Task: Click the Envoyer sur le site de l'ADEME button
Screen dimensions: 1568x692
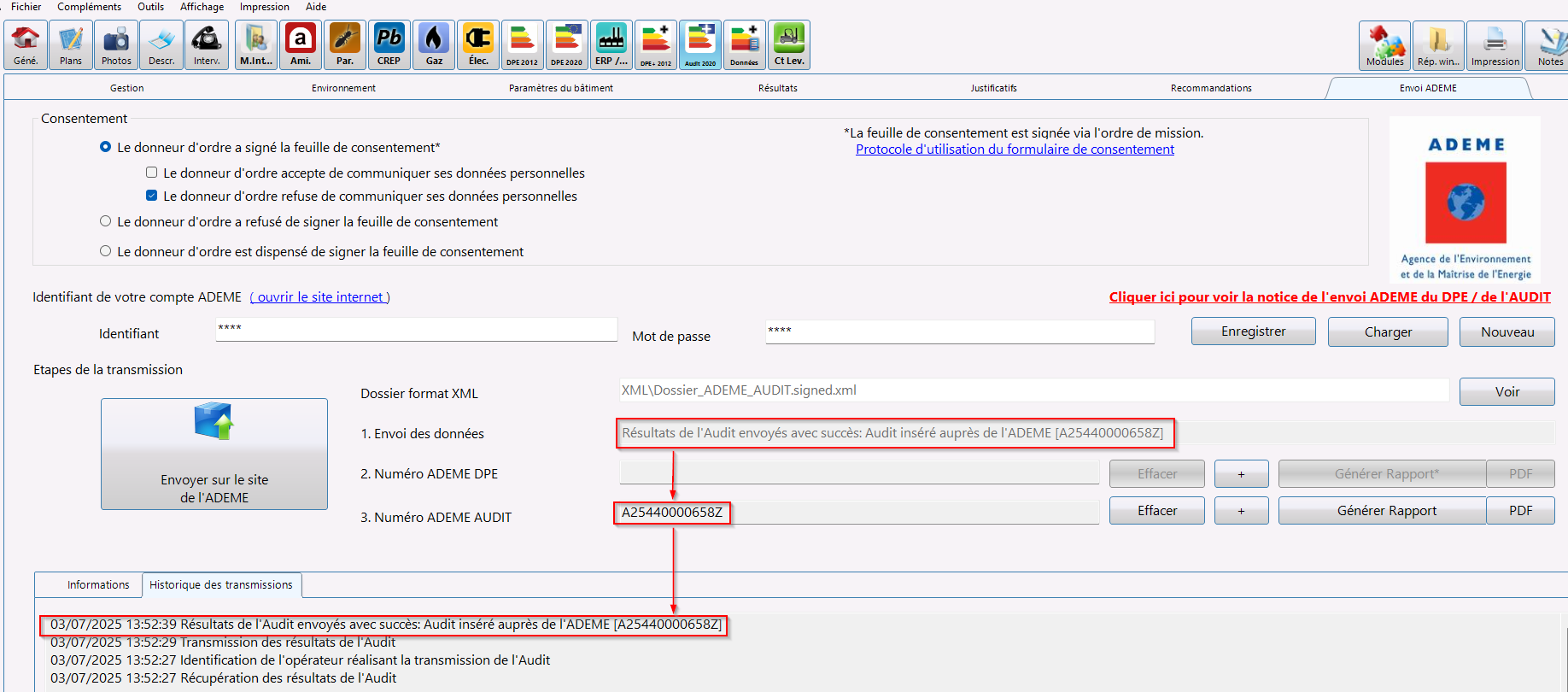Action: click(214, 454)
